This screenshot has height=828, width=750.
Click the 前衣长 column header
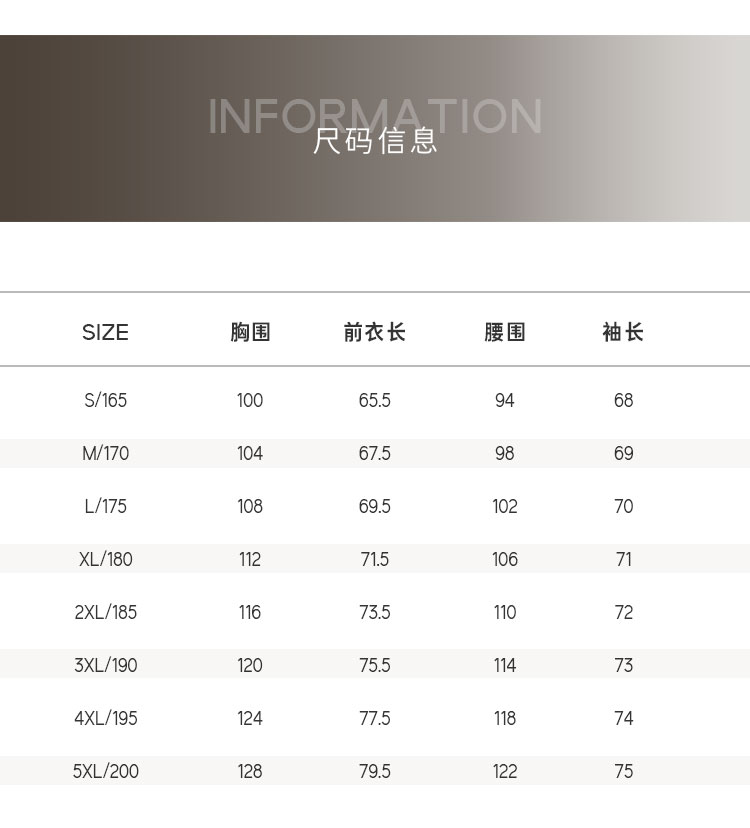[x=374, y=333]
